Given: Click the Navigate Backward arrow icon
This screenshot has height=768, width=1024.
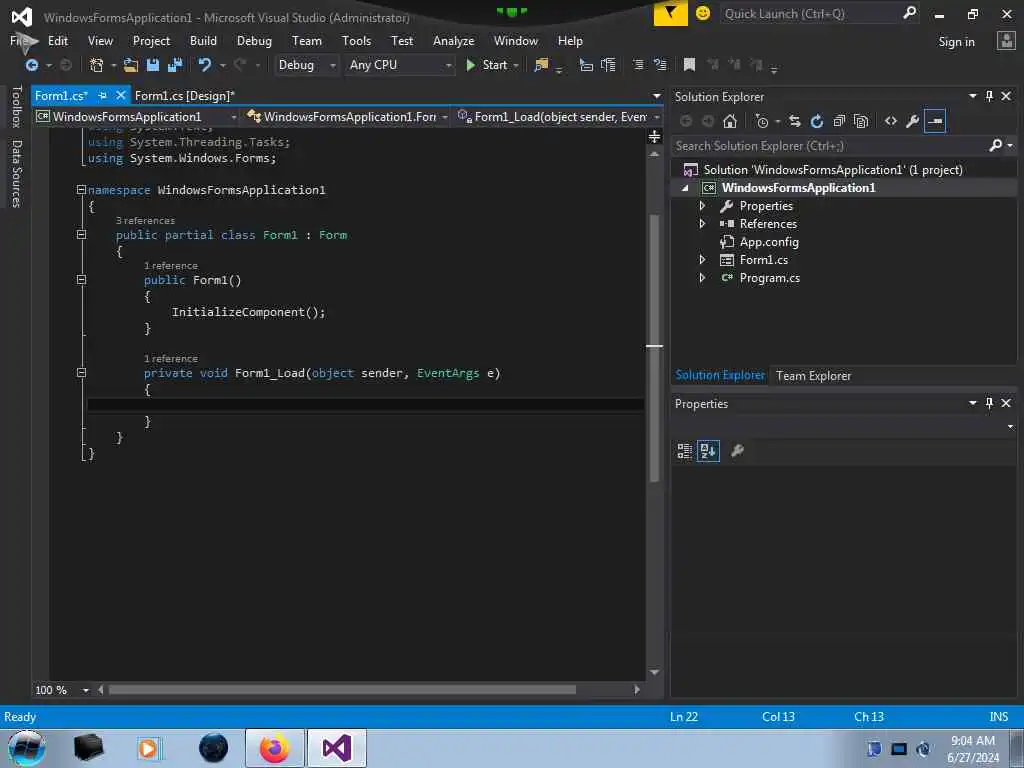Looking at the screenshot, I should [31, 65].
